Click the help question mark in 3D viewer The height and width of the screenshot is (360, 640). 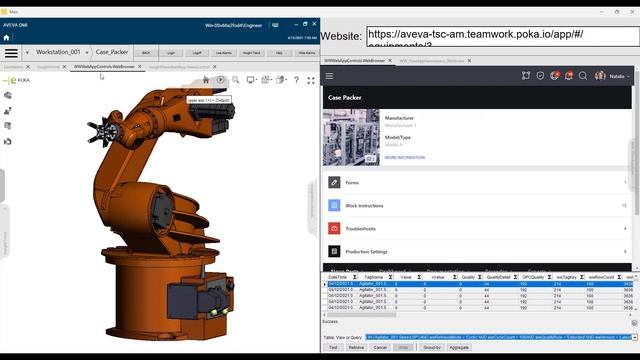[x=296, y=80]
